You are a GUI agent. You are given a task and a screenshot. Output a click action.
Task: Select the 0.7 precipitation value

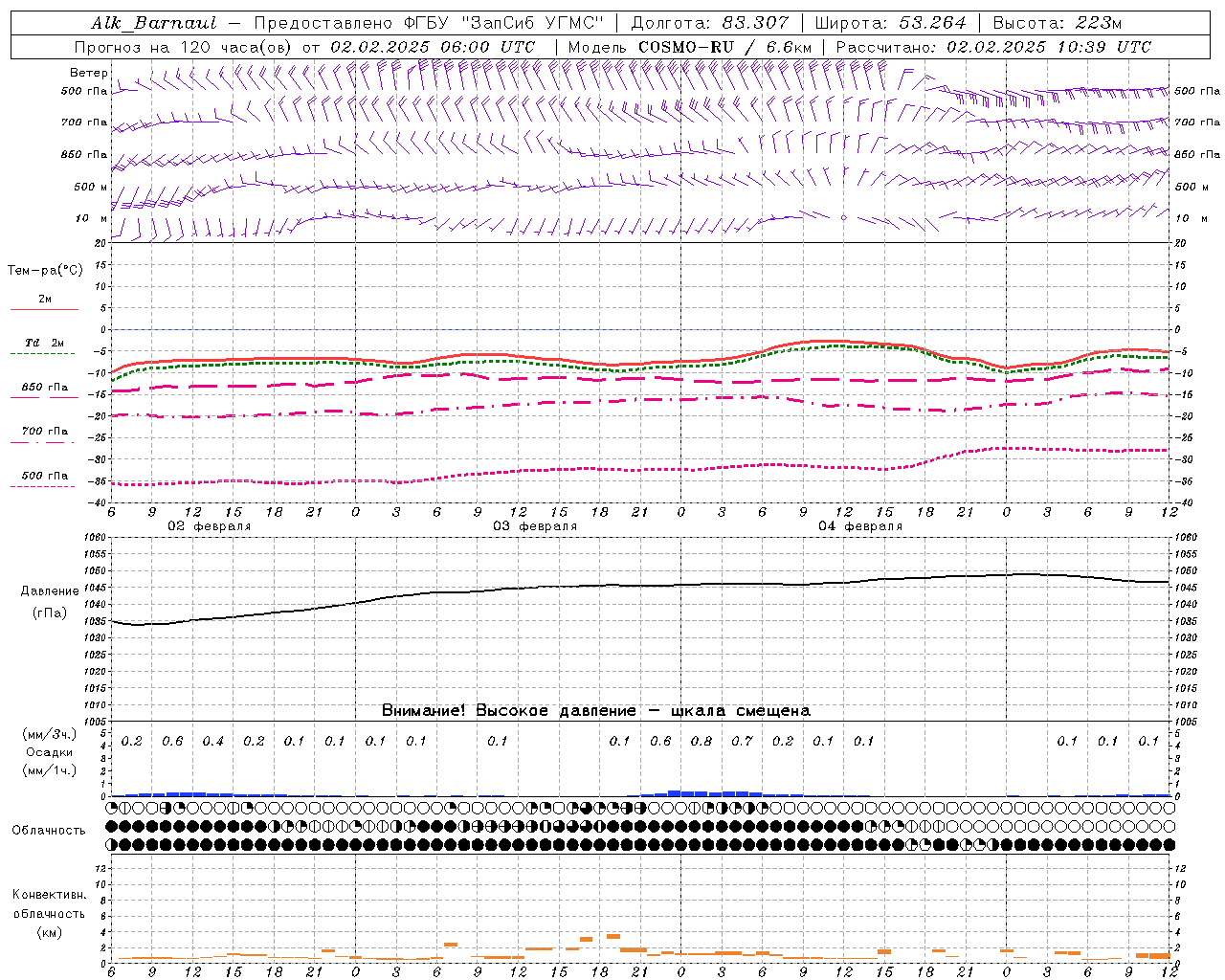point(742,742)
